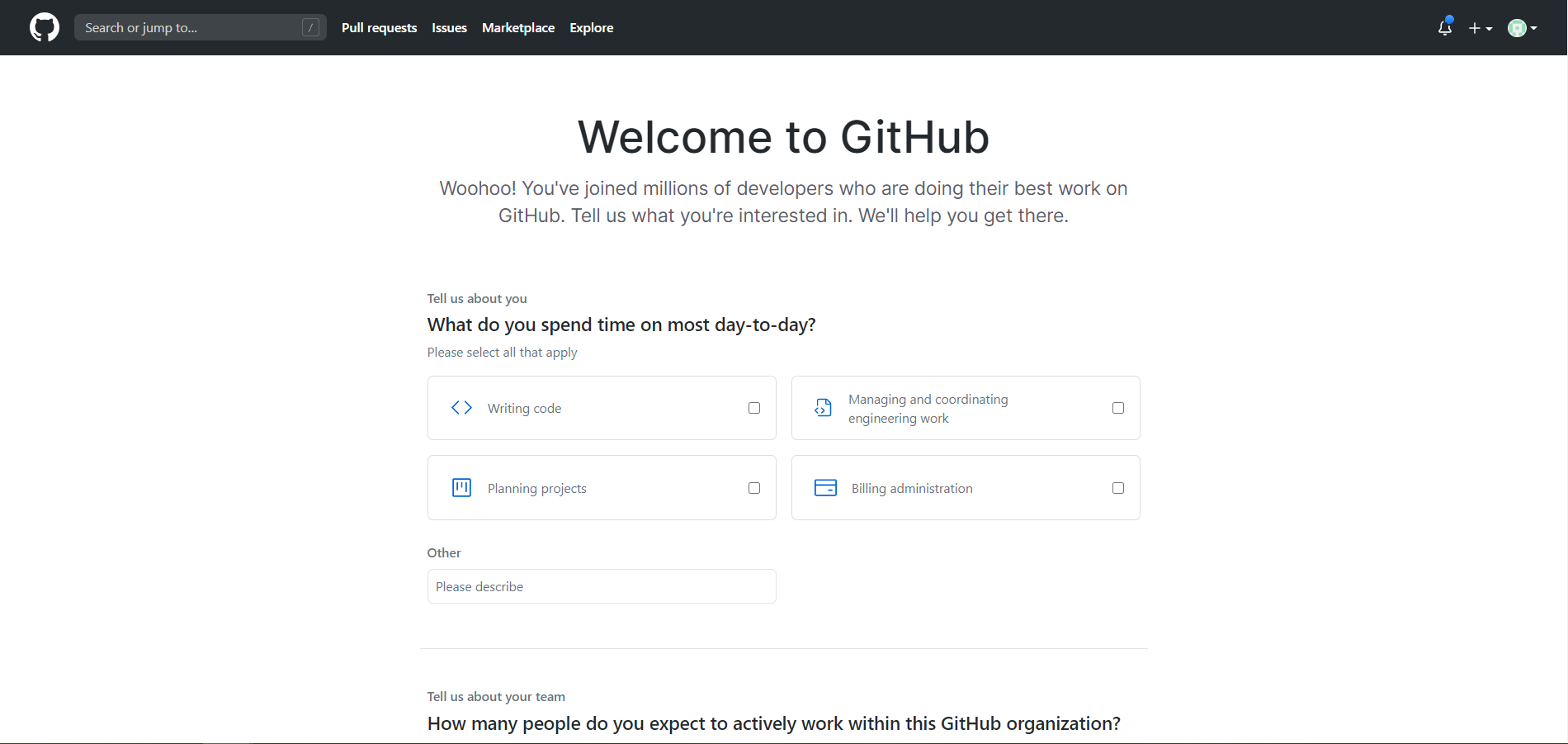Focus the Search or jump to field
Image resolution: width=1568 pixels, height=744 pixels.
click(201, 27)
